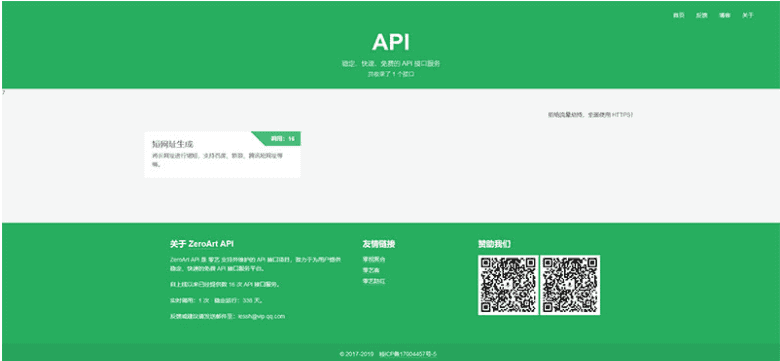Open 反馈 in the top navigation
Viewport: 780px width, 361px height.
tap(701, 15)
